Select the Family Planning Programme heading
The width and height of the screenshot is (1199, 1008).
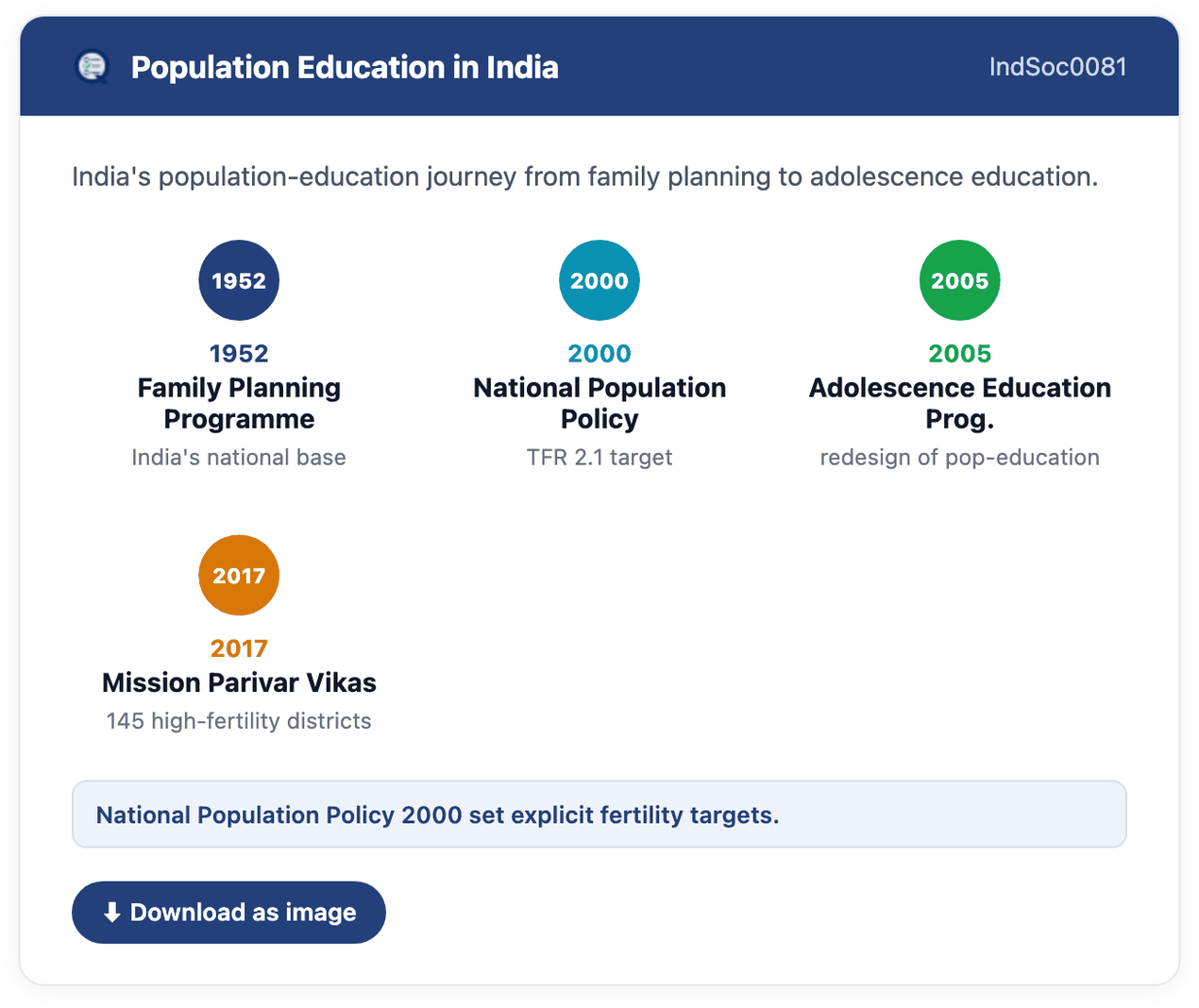239,403
